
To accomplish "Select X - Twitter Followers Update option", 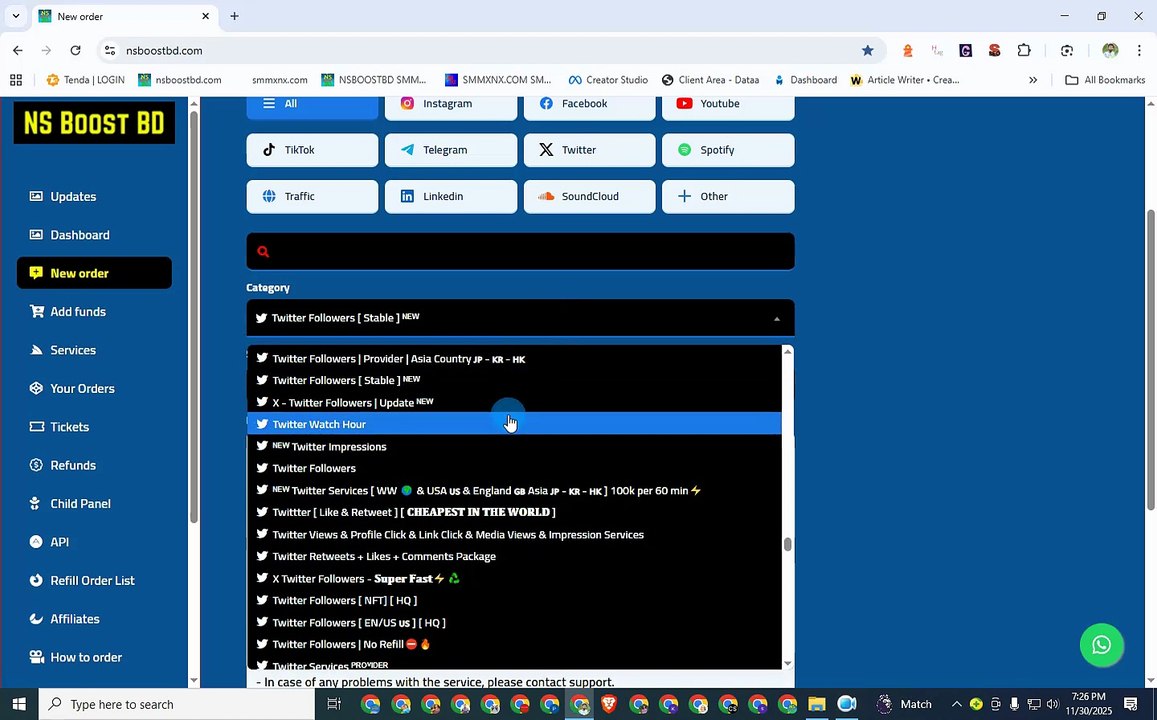I will tap(514, 402).
